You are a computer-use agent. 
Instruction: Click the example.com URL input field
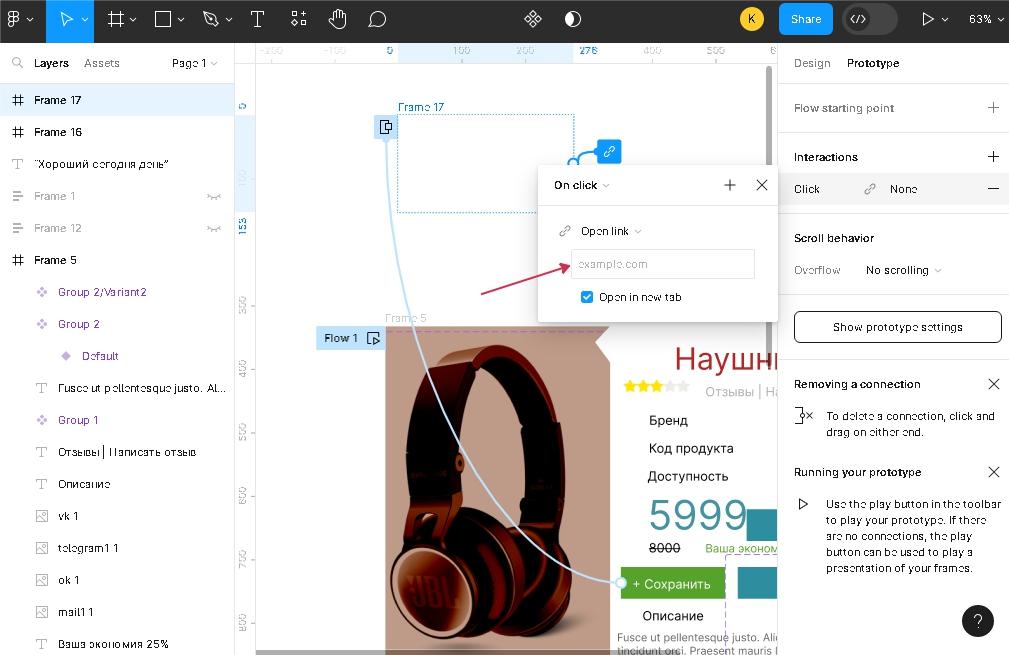pos(662,264)
